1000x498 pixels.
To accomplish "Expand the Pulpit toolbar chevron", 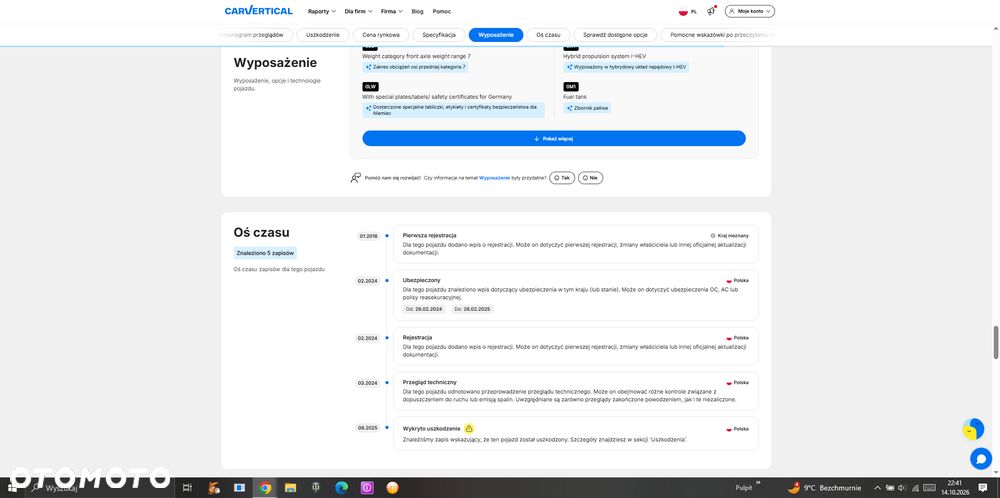I will coord(758,483).
